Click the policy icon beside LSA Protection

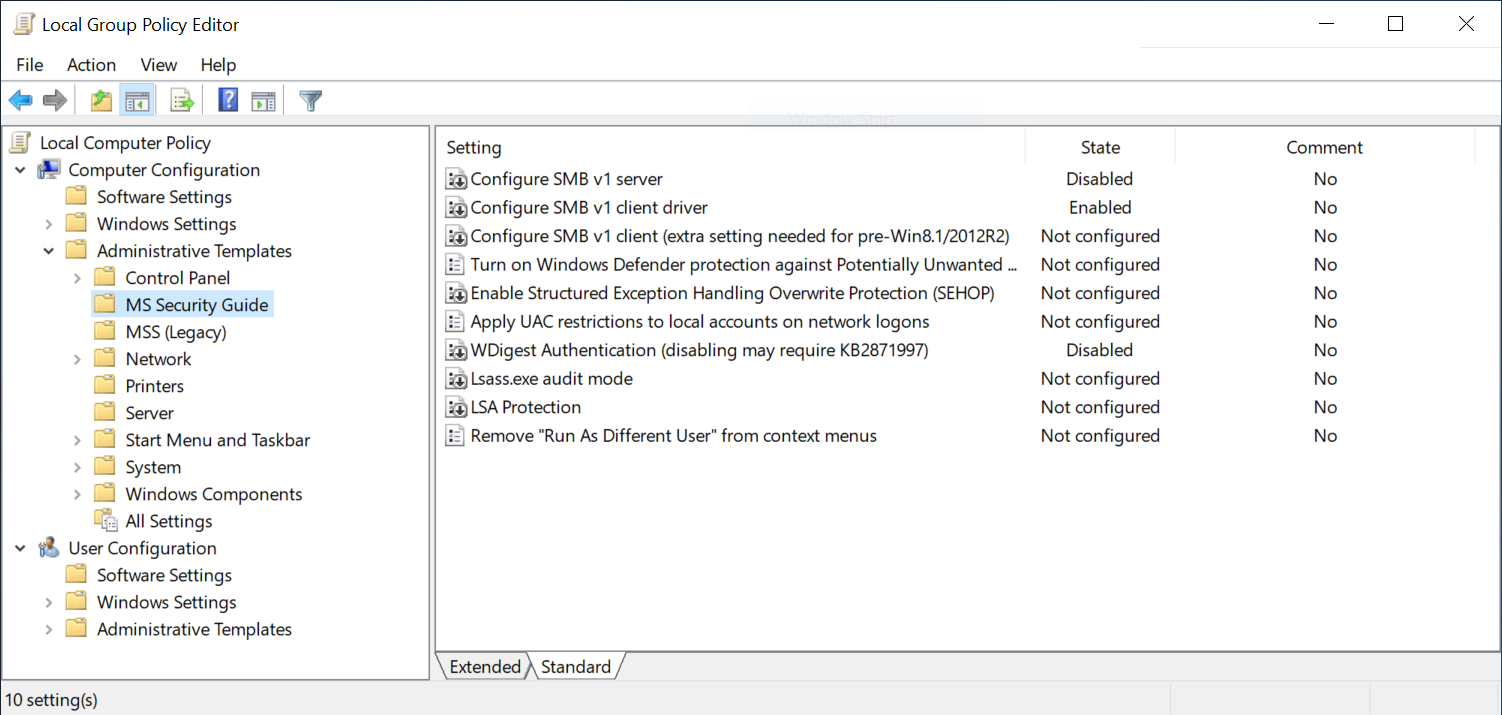click(x=456, y=407)
